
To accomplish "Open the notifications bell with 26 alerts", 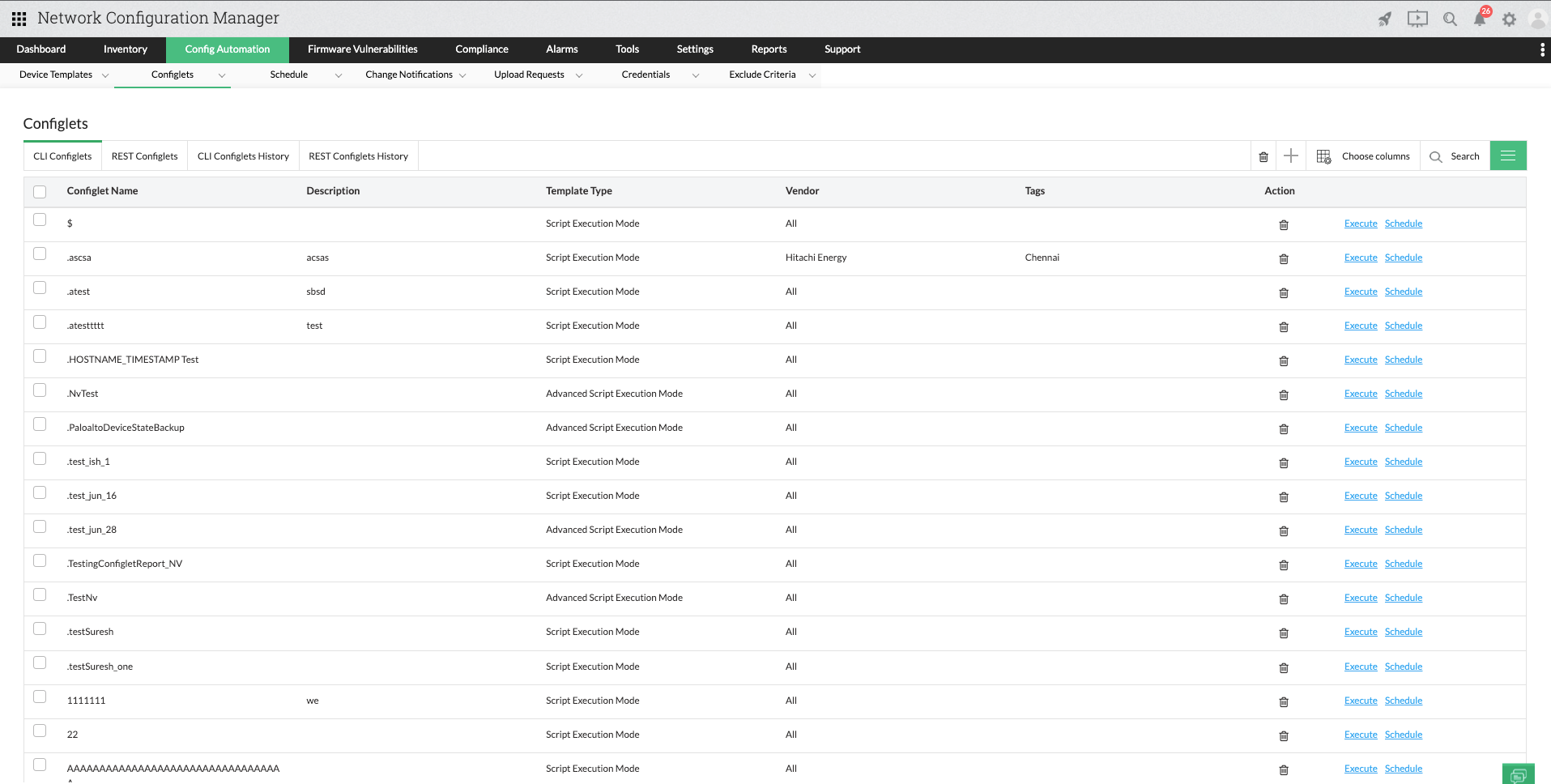I will click(1480, 19).
